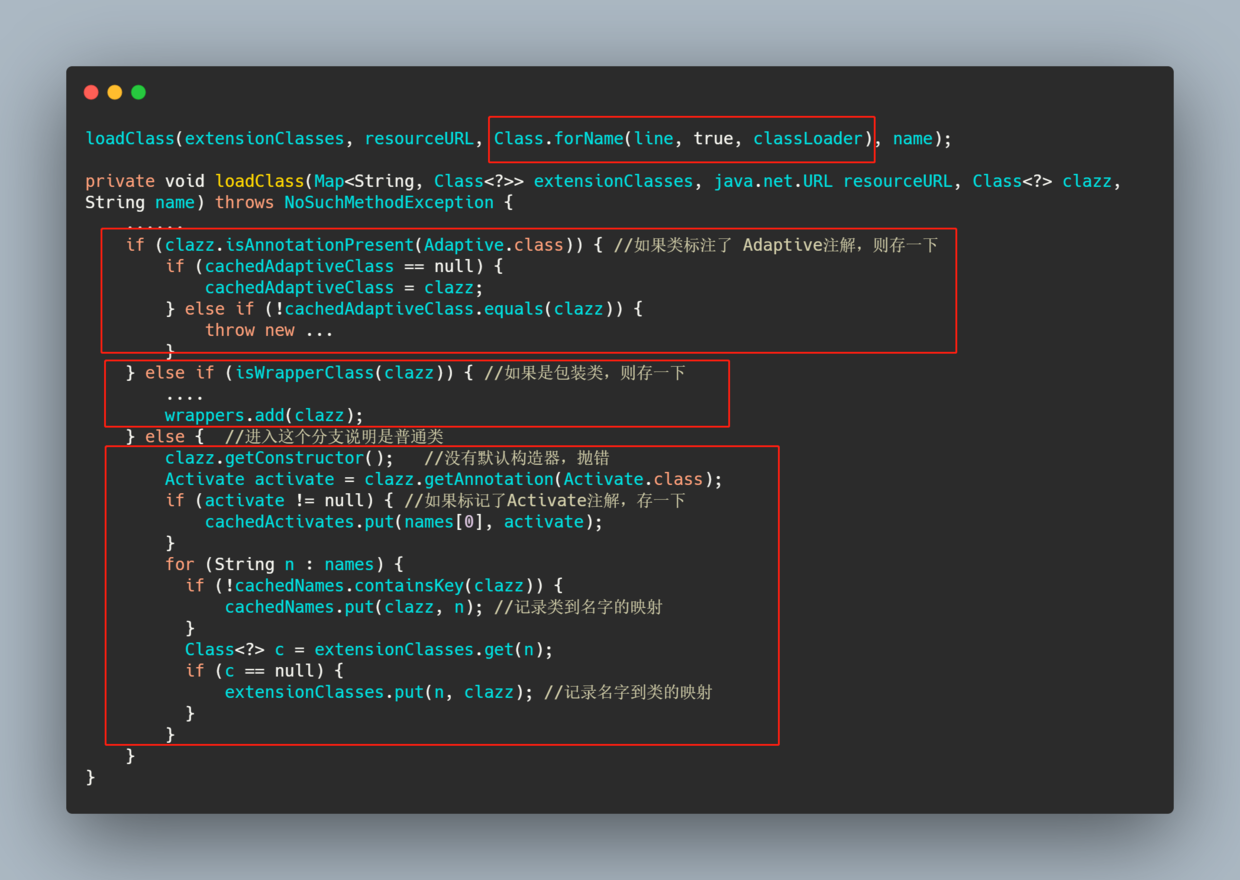This screenshot has width=1240, height=880.
Task: Click the red window control dot
Action: [x=91, y=91]
